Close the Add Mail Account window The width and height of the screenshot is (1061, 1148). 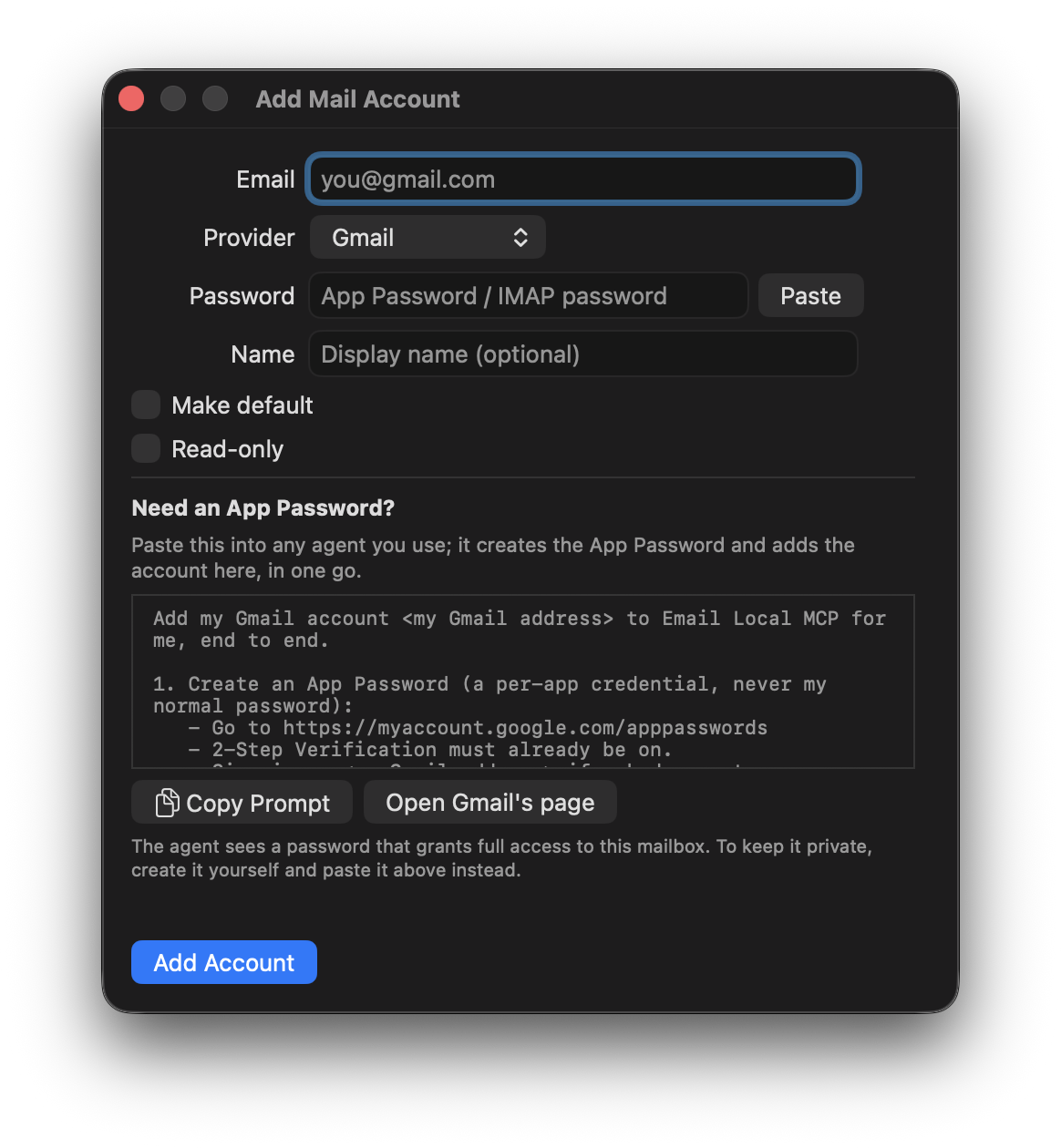tap(131, 98)
